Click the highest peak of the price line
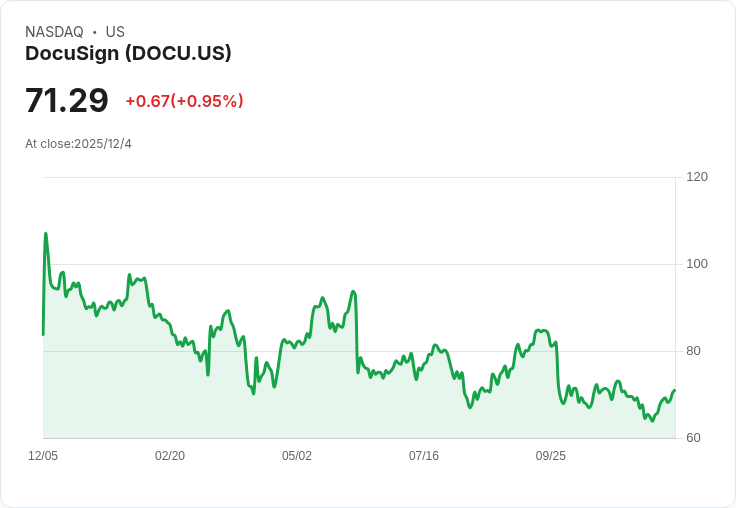The width and height of the screenshot is (736, 508). pyautogui.click(x=45, y=234)
